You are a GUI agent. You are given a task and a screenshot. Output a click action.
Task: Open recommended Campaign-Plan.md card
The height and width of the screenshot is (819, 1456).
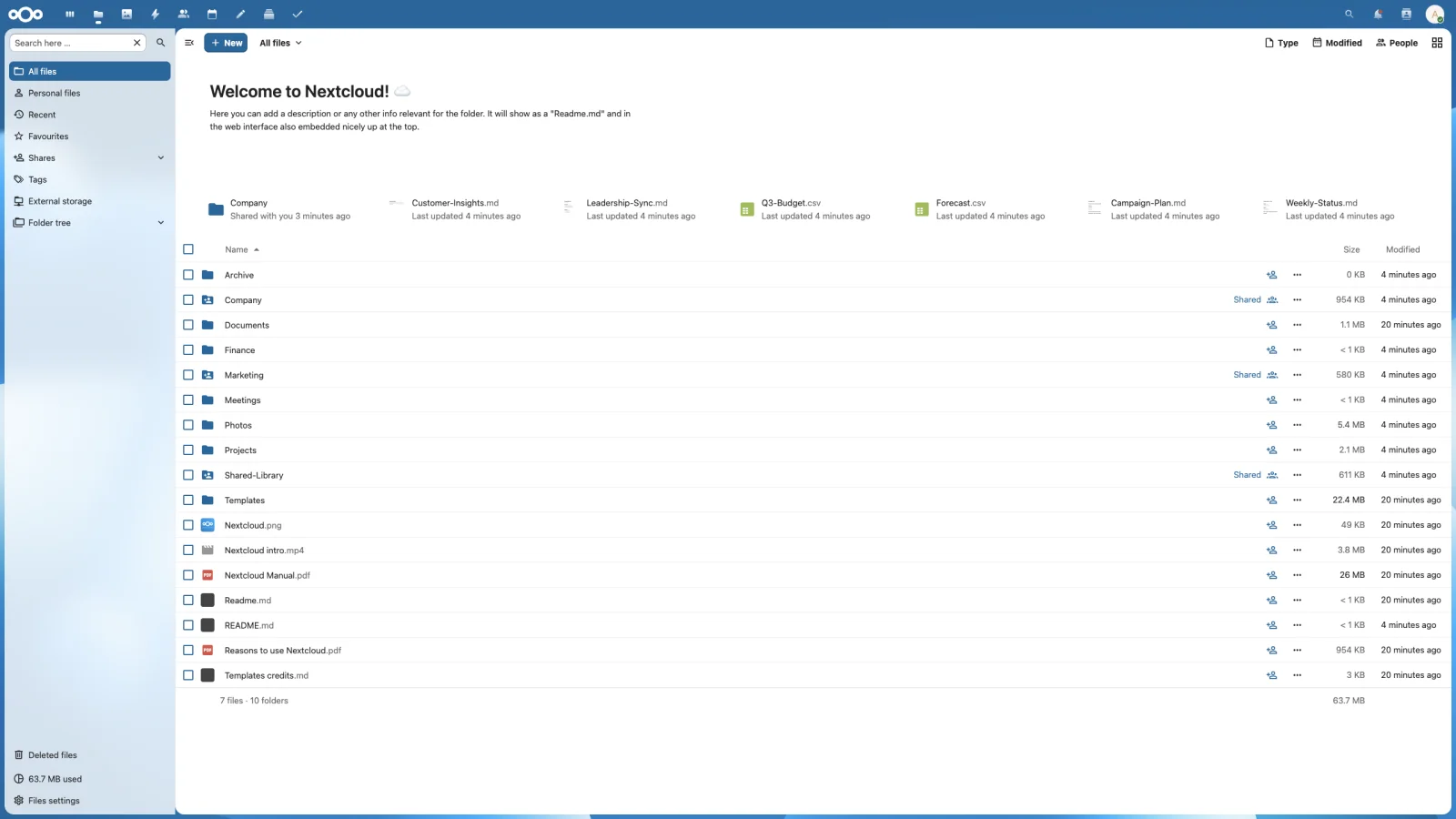tap(1166, 209)
